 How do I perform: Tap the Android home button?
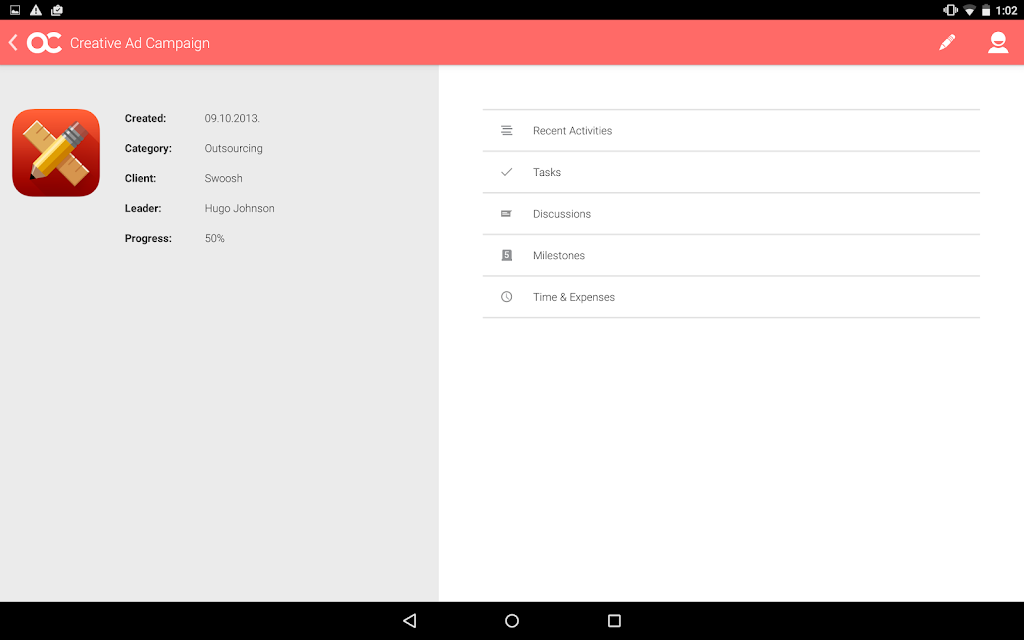[512, 620]
